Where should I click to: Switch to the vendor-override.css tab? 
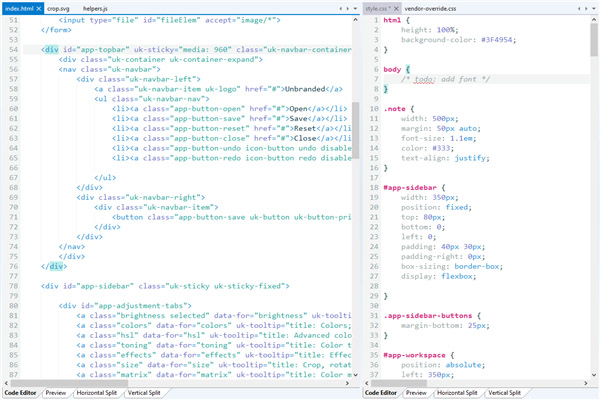(430, 8)
